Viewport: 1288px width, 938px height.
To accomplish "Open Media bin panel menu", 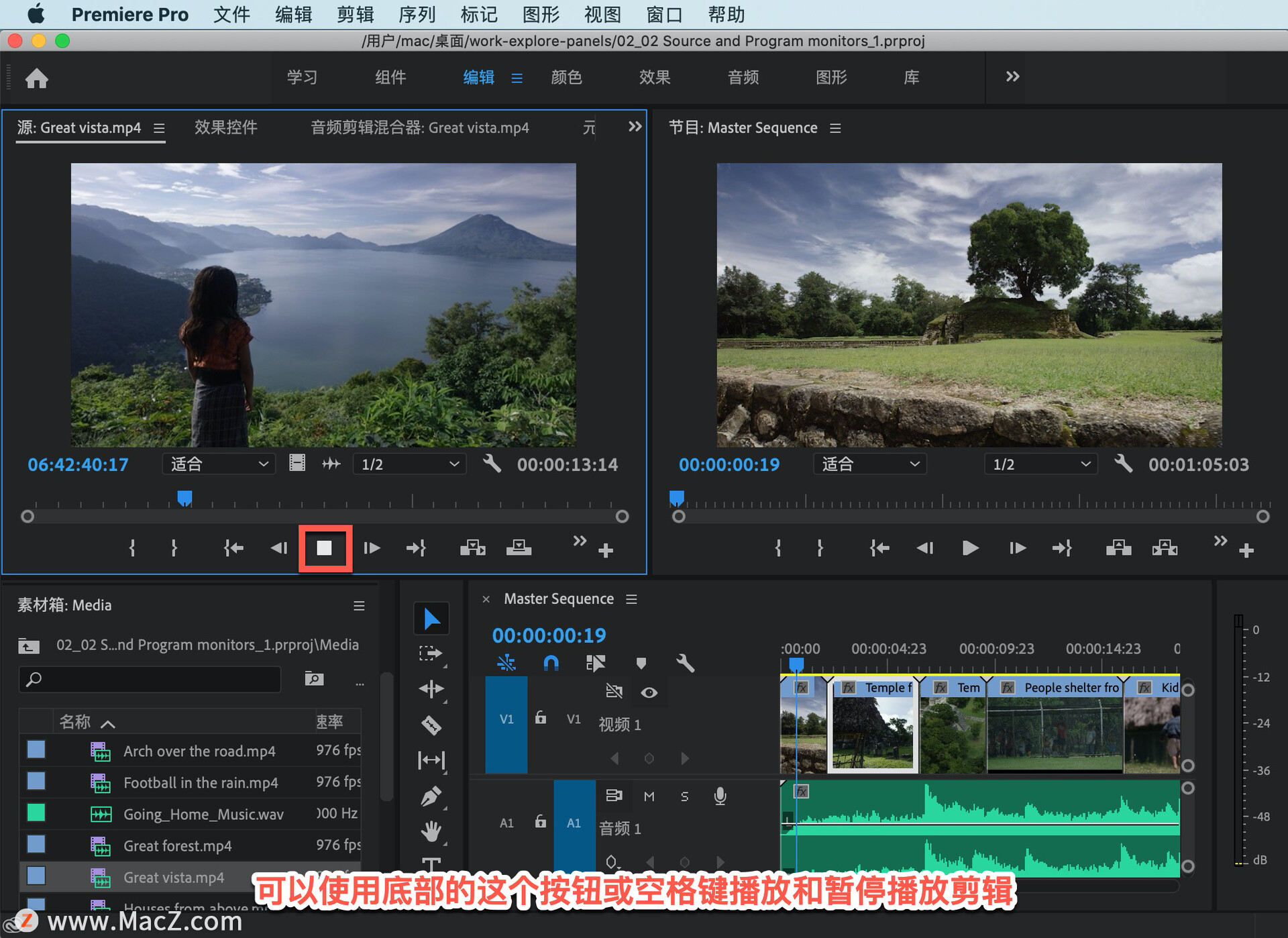I will pyautogui.click(x=360, y=606).
